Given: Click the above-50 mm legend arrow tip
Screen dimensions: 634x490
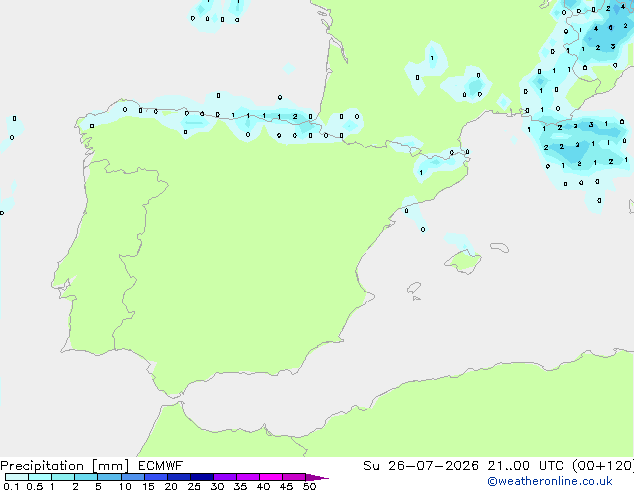Looking at the screenshot, I should (x=317, y=477).
